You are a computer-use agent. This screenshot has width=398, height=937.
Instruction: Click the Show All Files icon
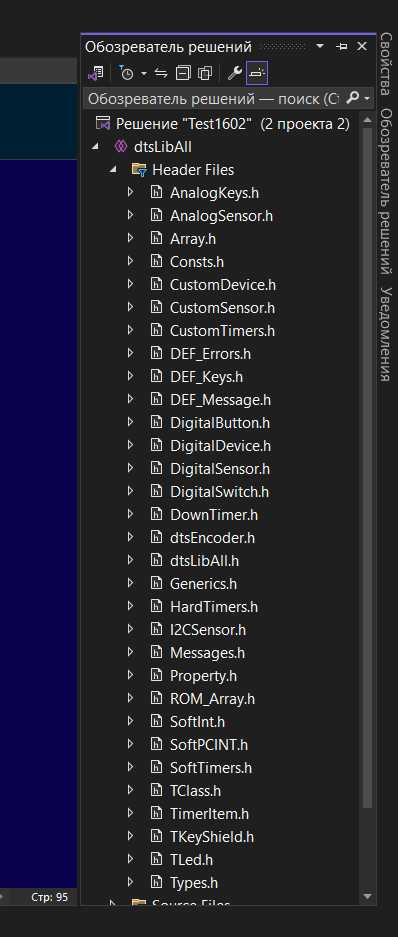[x=205, y=74]
